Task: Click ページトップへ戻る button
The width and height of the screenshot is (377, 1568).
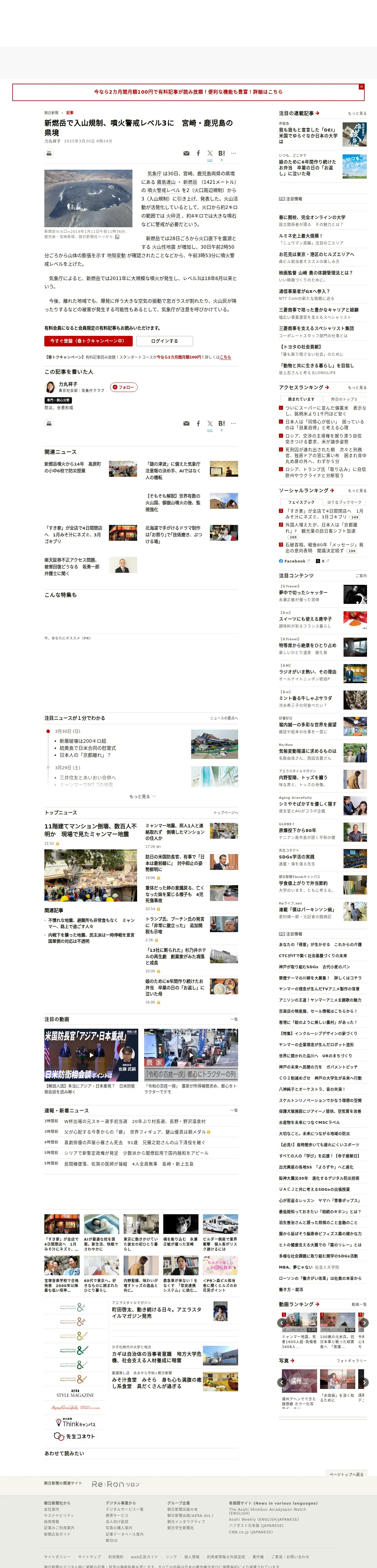Action: (x=346, y=1474)
